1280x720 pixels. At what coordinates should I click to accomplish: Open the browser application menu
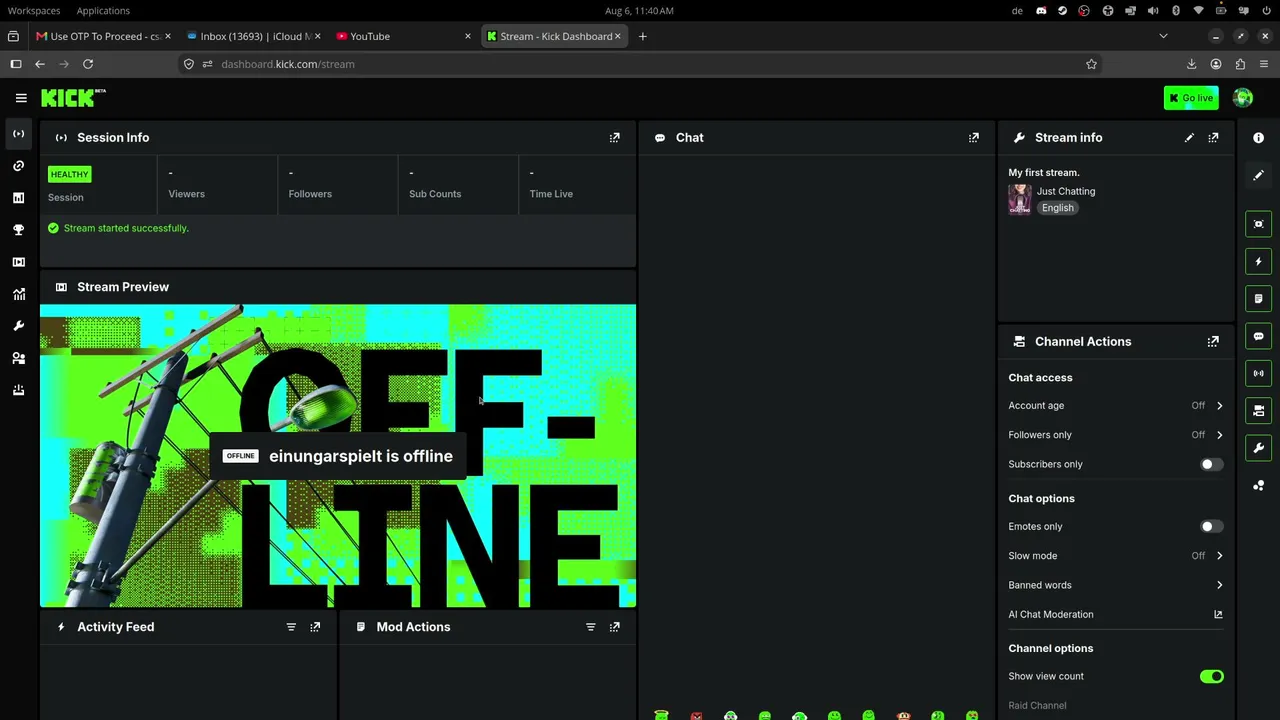(x=1264, y=64)
